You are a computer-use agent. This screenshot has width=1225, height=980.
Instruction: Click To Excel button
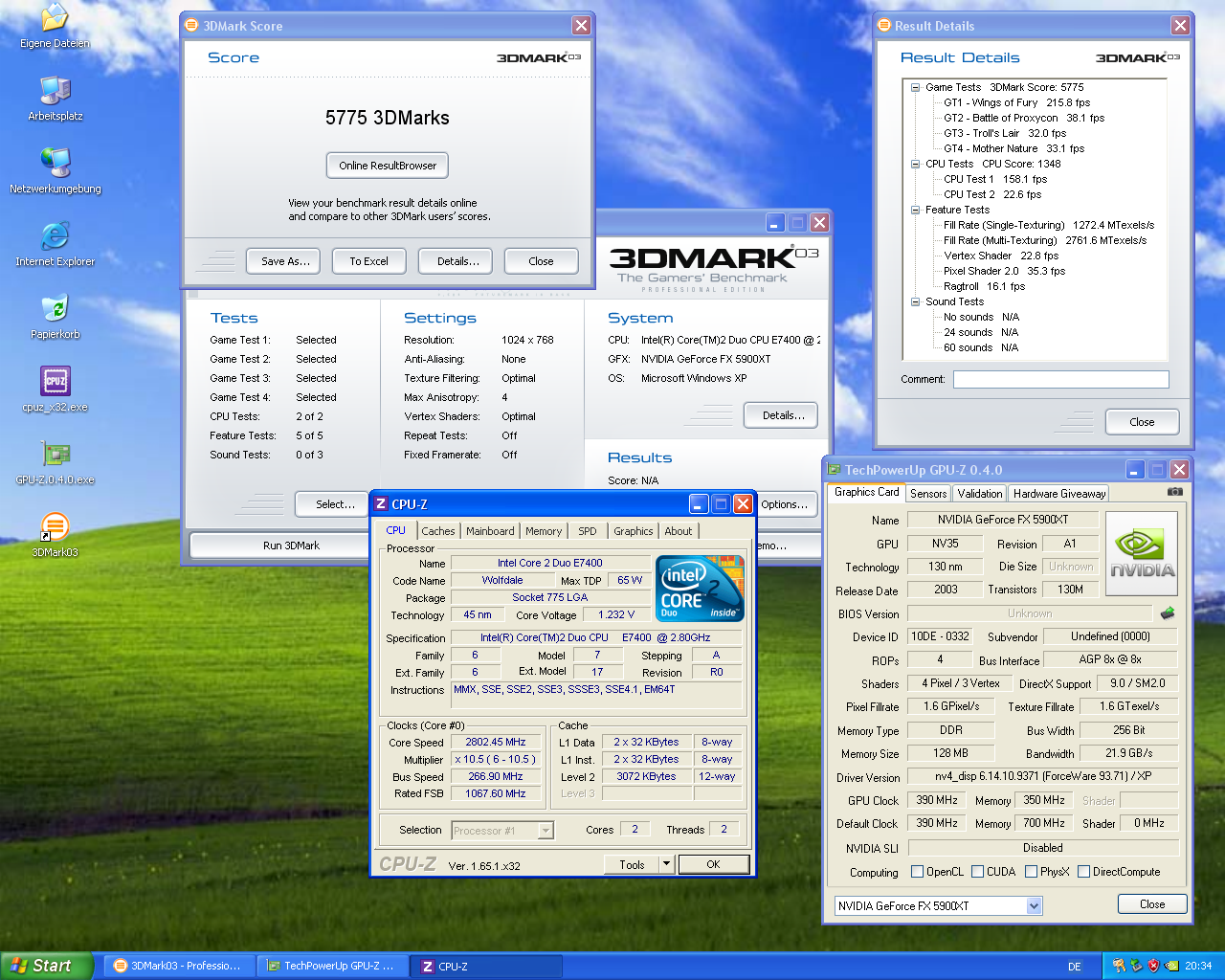[368, 261]
